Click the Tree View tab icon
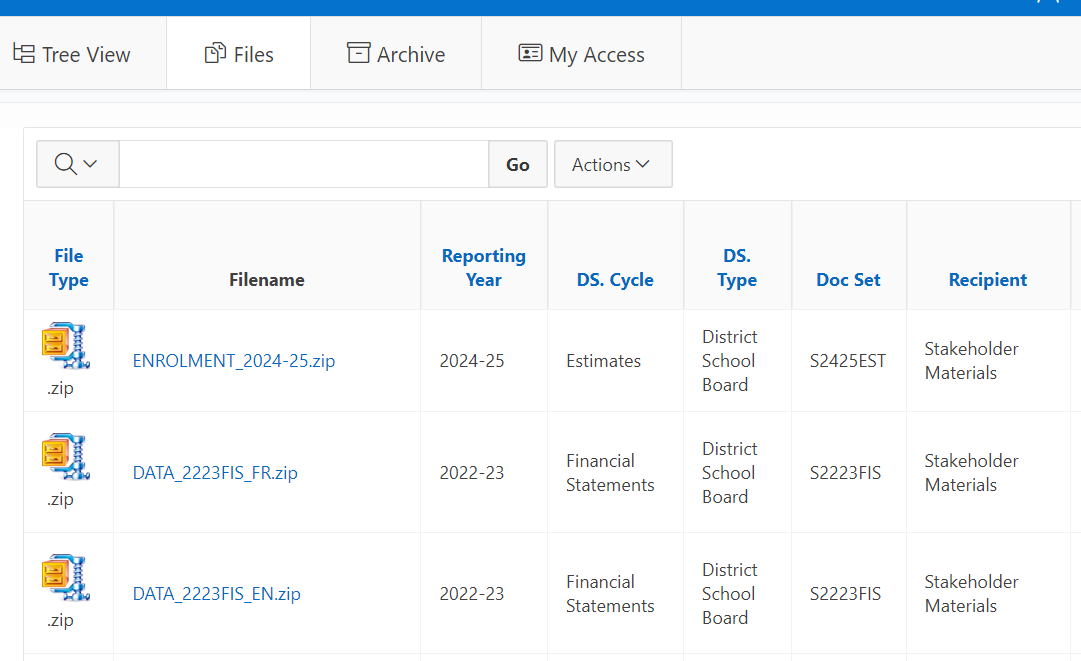The image size is (1081, 661). (23, 54)
